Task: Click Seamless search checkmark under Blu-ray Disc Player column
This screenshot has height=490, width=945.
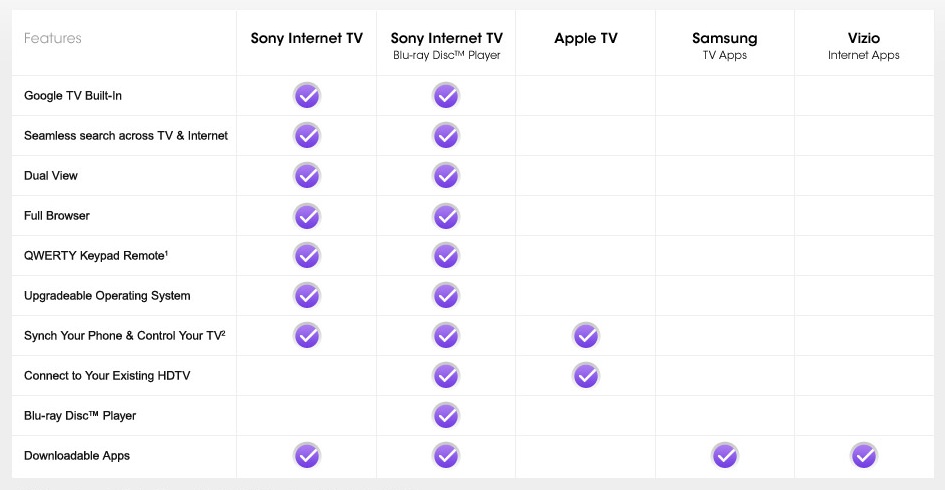Action: (446, 136)
